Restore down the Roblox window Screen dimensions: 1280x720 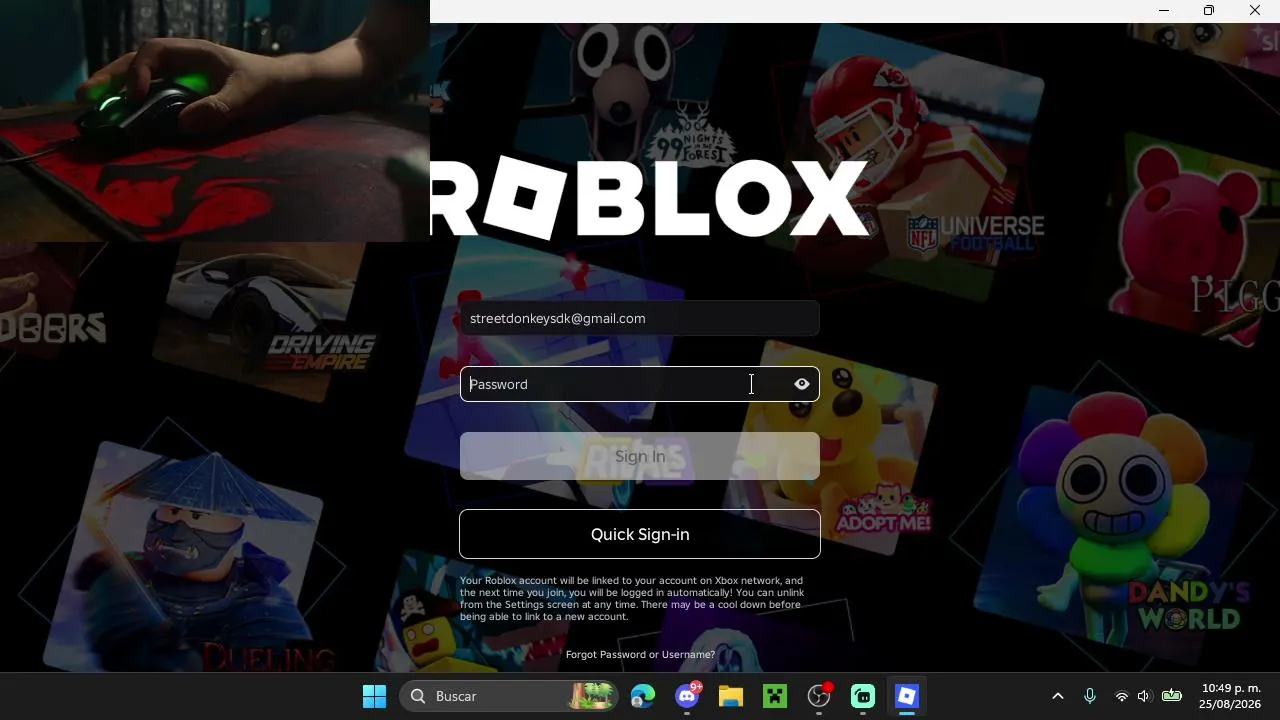tap(1209, 10)
